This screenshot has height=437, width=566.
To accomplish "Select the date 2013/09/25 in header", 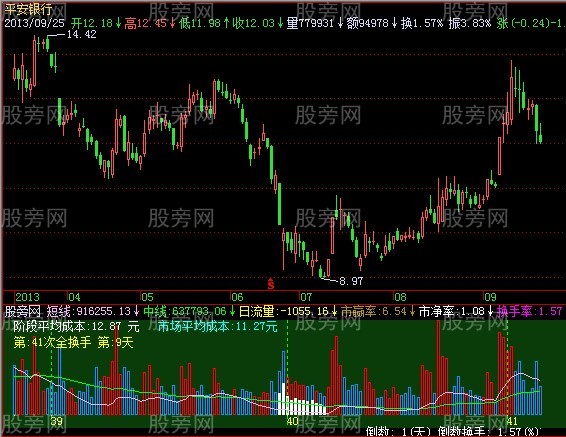I will (35, 23).
